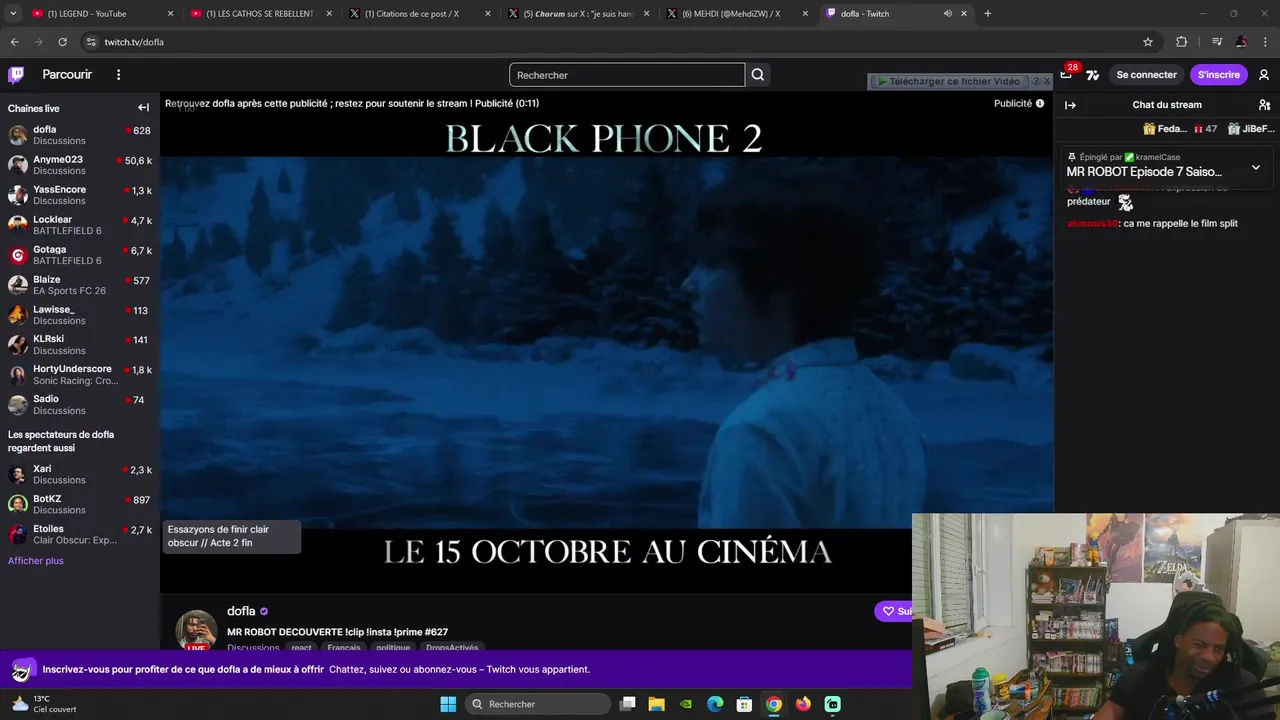Switch to the MEHDI (@MehdiZW) tab
The image size is (1280, 720).
738,14
